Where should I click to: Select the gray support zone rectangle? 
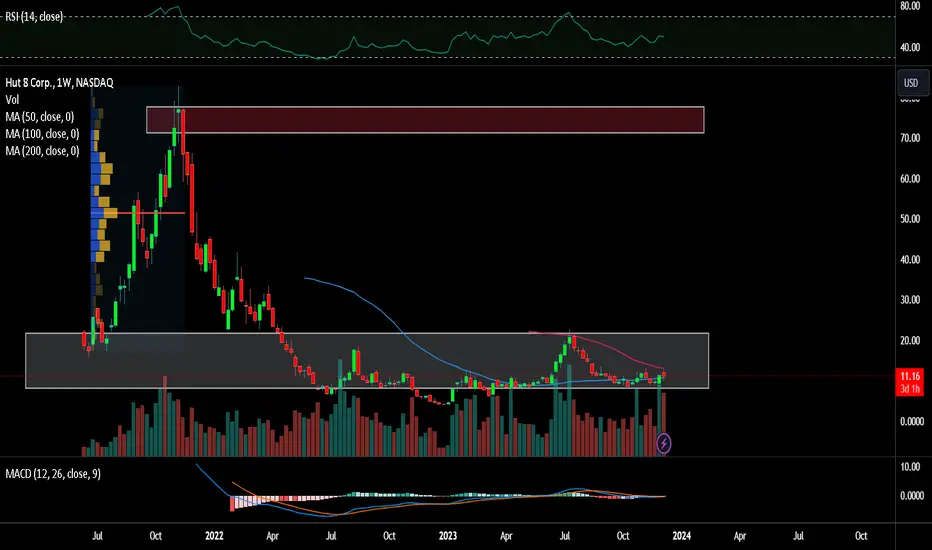point(367,360)
